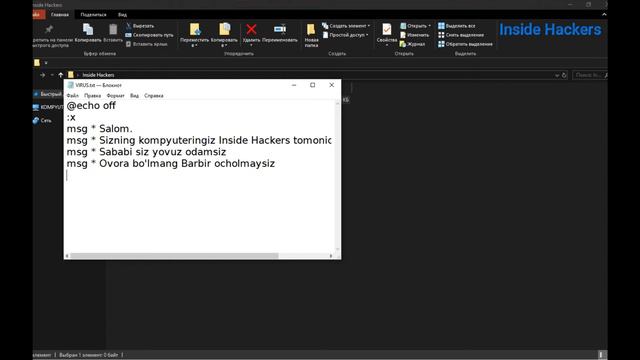Image resolution: width=640 pixels, height=360 pixels.
Task: Click the Forward arrow in Explorer navigation
Action: click(43, 75)
